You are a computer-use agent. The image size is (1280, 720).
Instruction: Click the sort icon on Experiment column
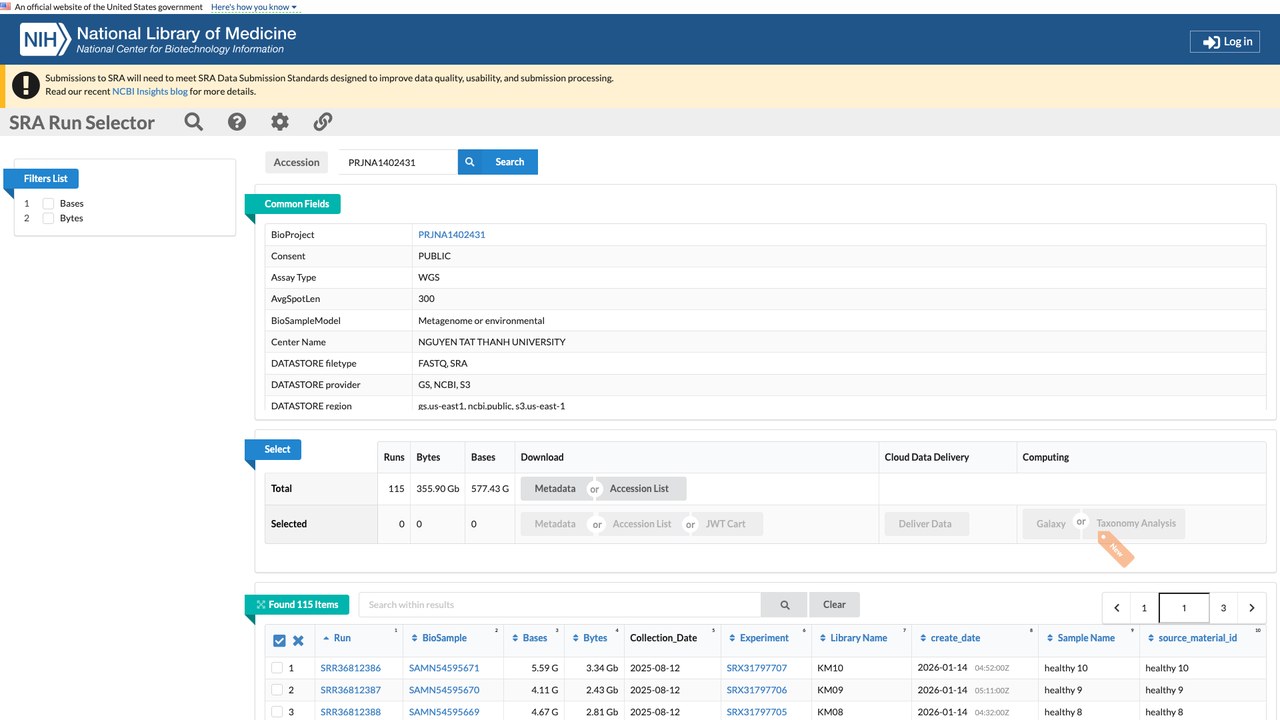(x=733, y=638)
